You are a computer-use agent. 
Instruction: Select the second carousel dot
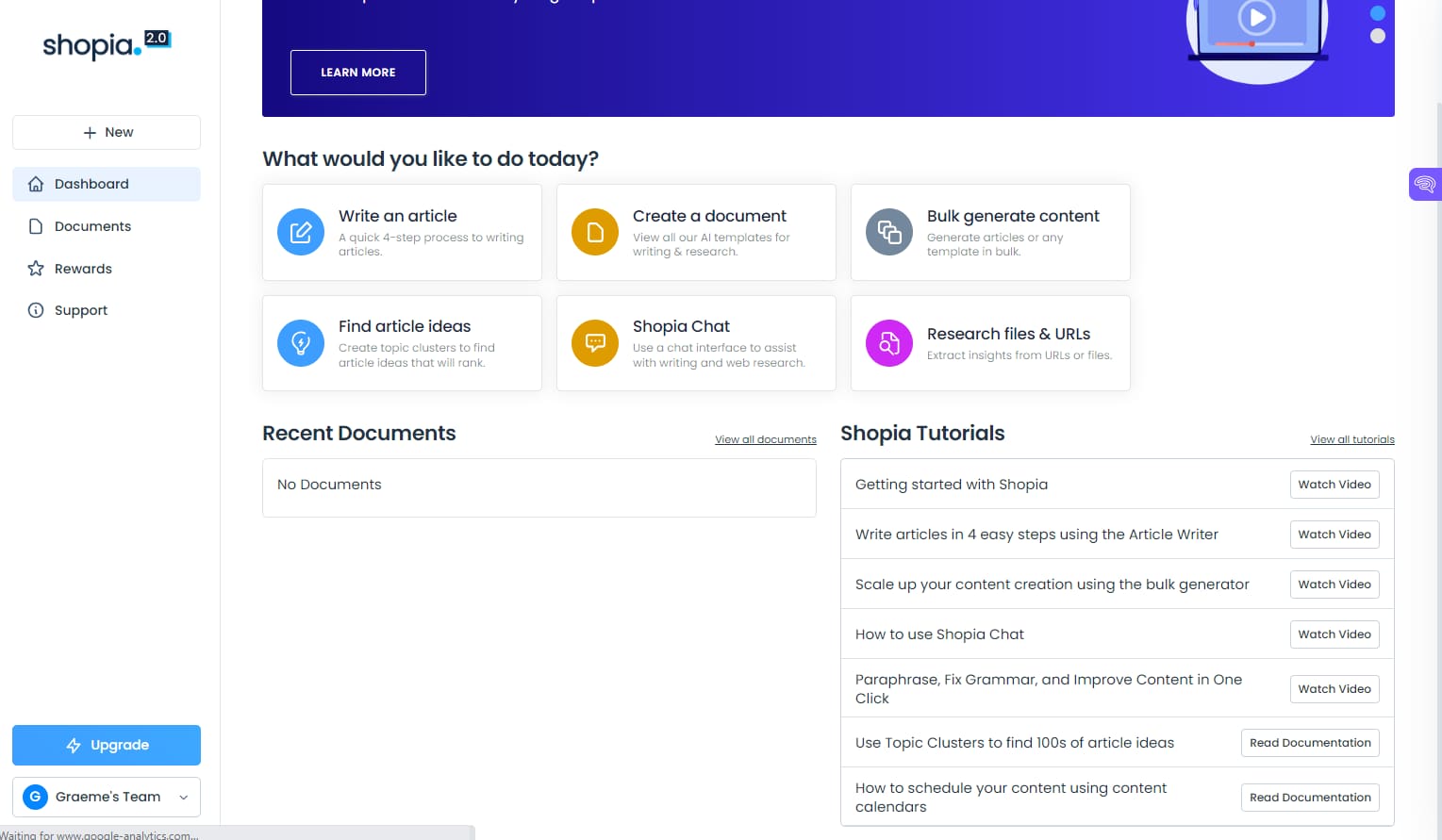1377,36
